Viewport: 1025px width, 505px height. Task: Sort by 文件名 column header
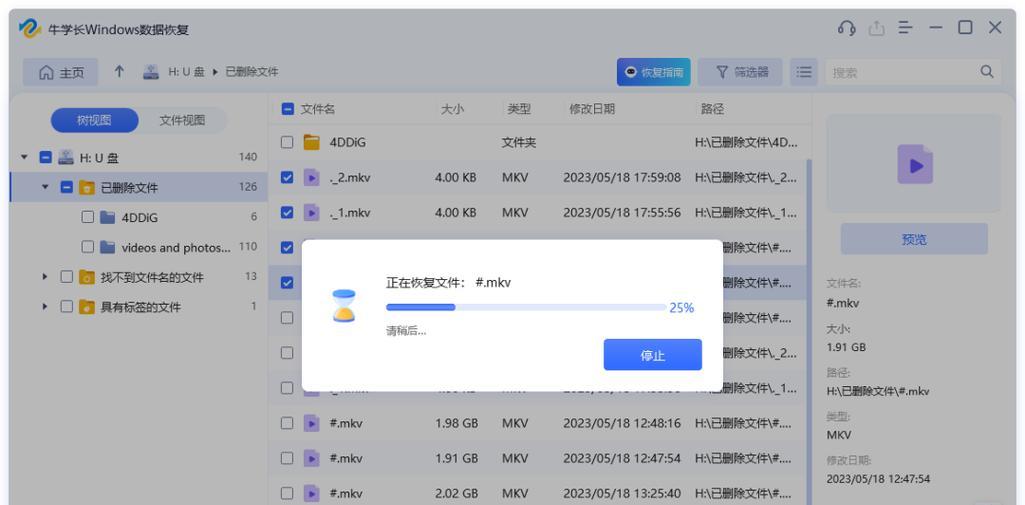[x=318, y=109]
